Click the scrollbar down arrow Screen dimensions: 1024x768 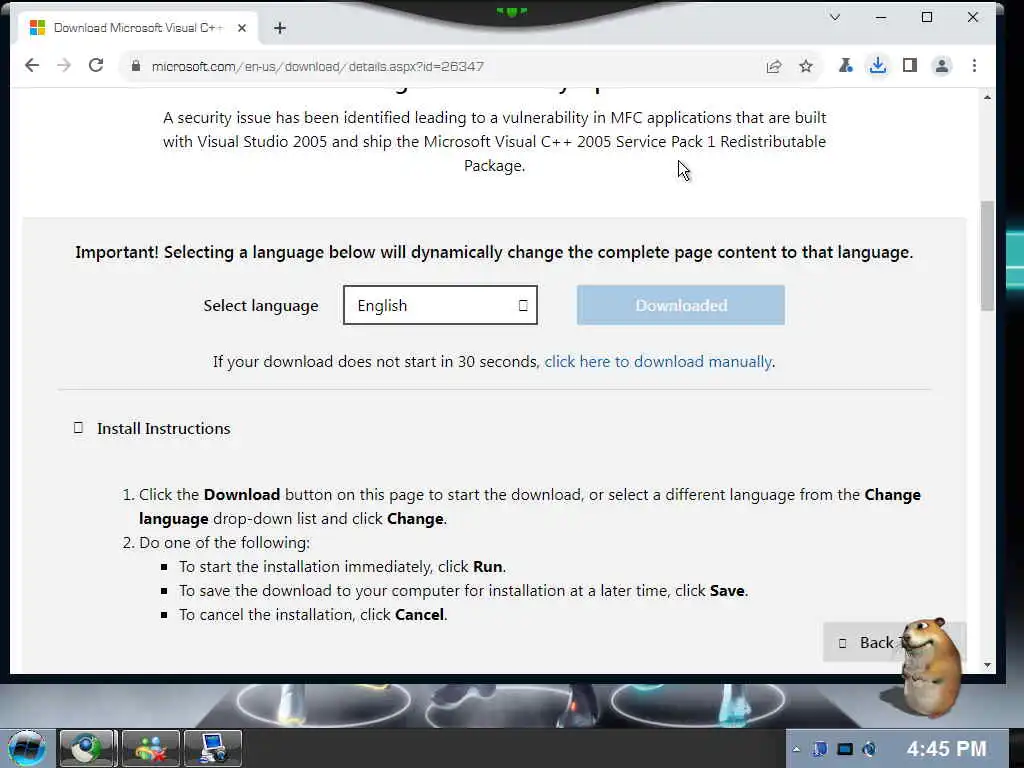click(987, 665)
